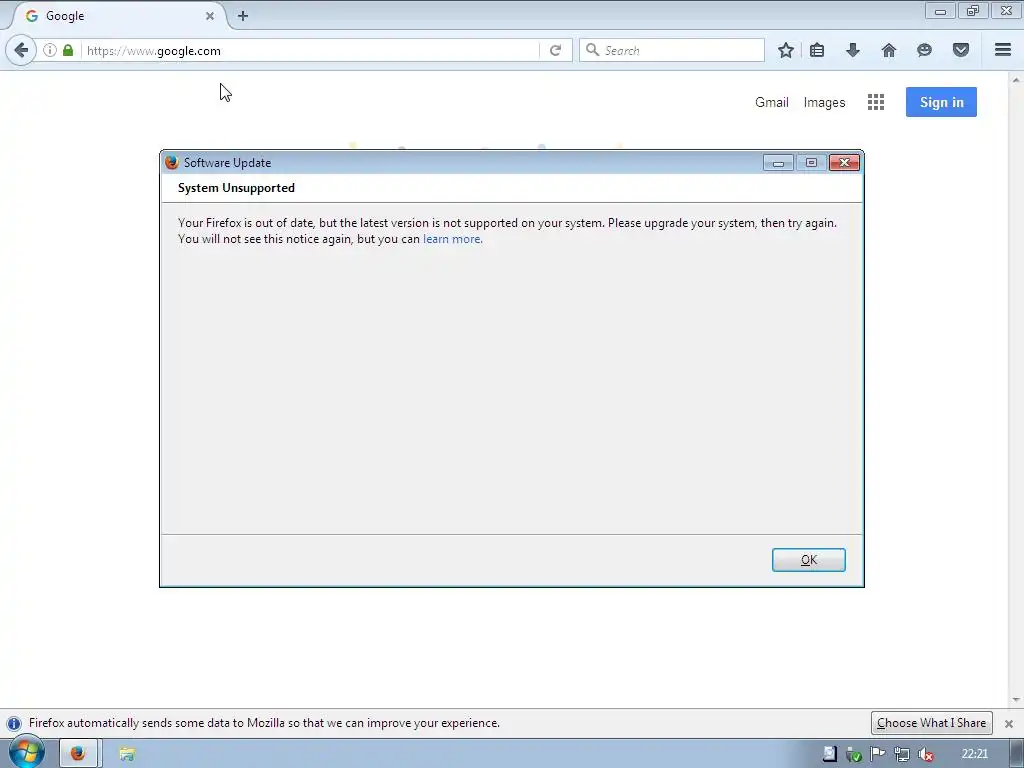Go back with the Firefox back arrow

(21, 50)
